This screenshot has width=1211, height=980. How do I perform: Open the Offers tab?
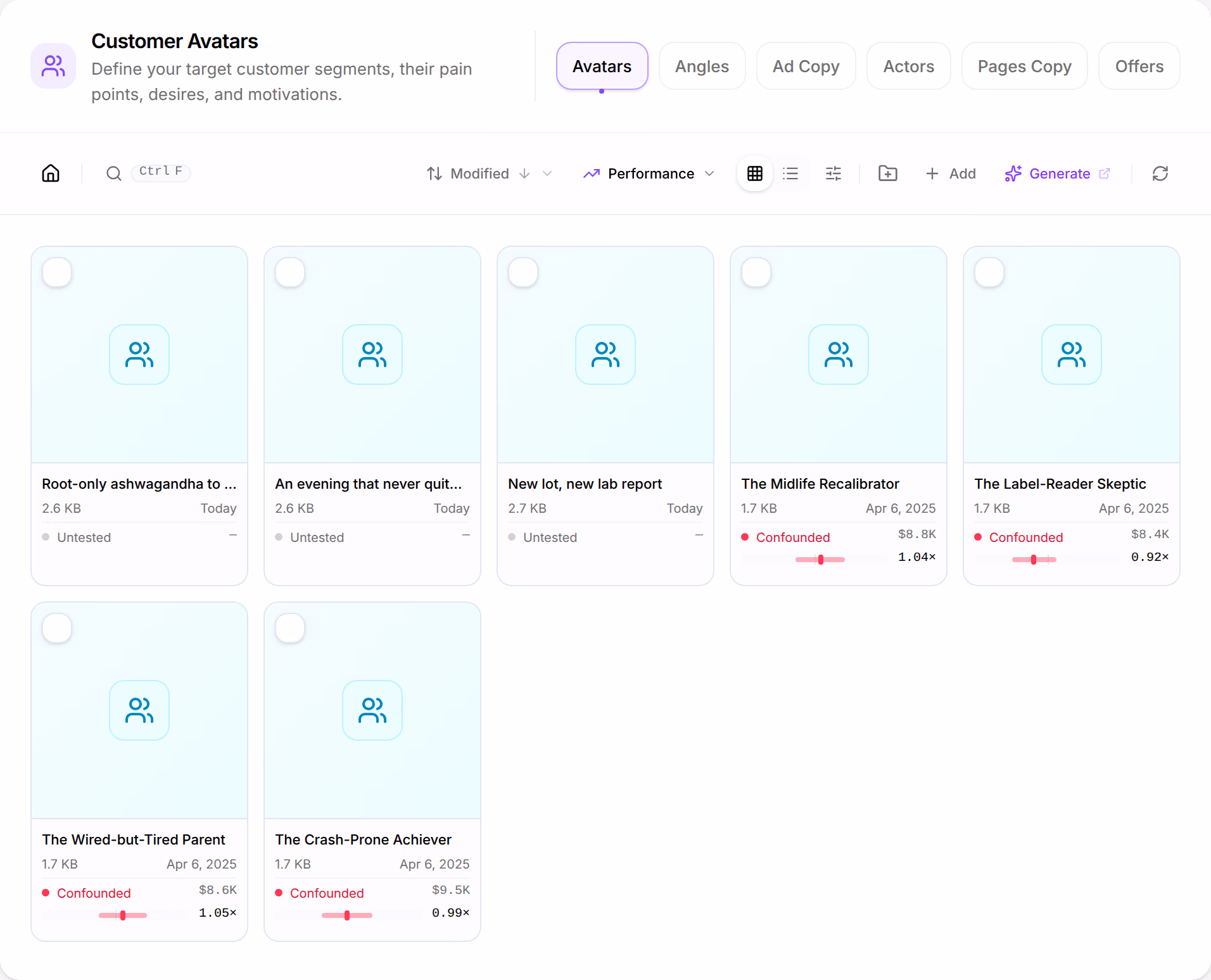(x=1139, y=66)
